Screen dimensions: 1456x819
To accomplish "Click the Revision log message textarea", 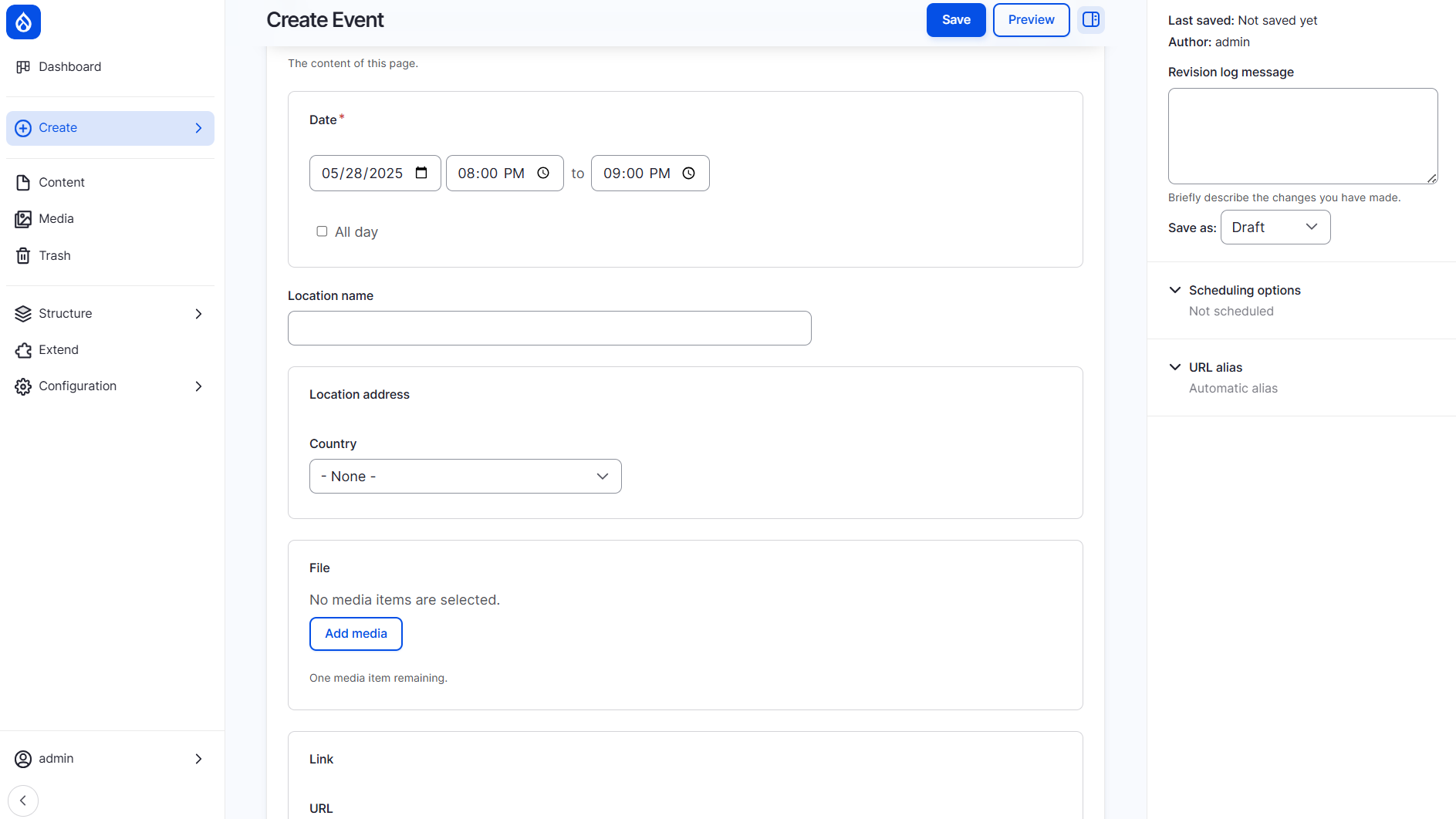I will (1302, 136).
